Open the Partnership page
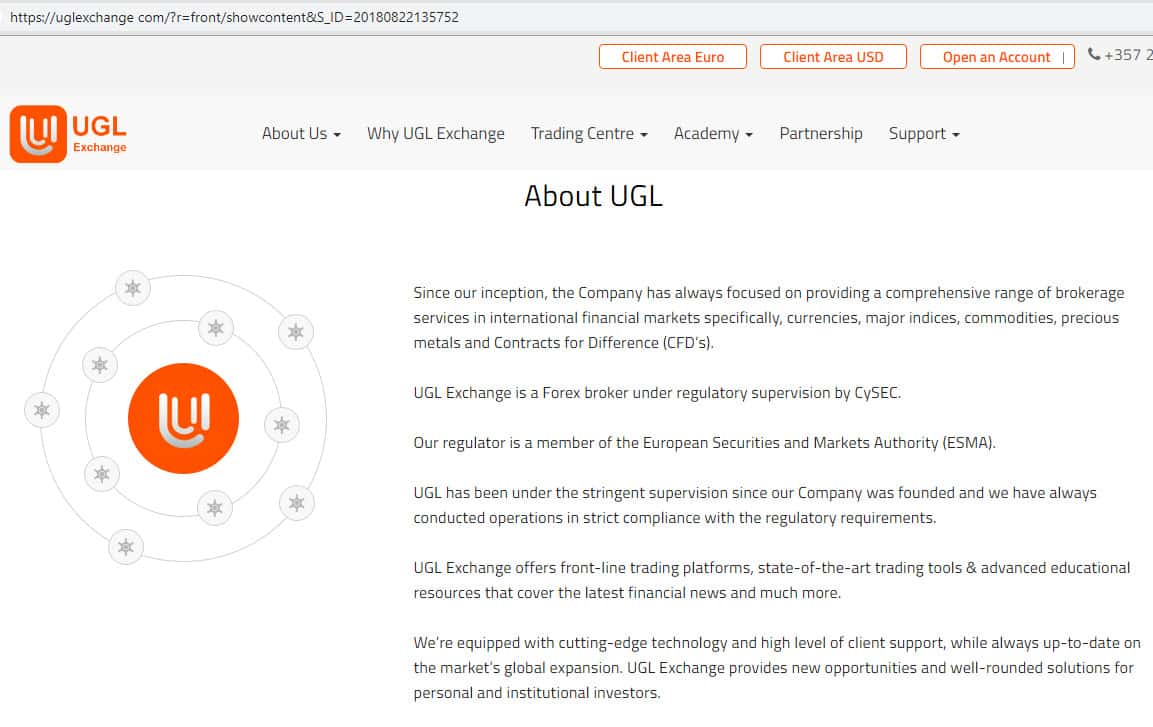Image resolution: width=1153 pixels, height=727 pixels. [821, 134]
